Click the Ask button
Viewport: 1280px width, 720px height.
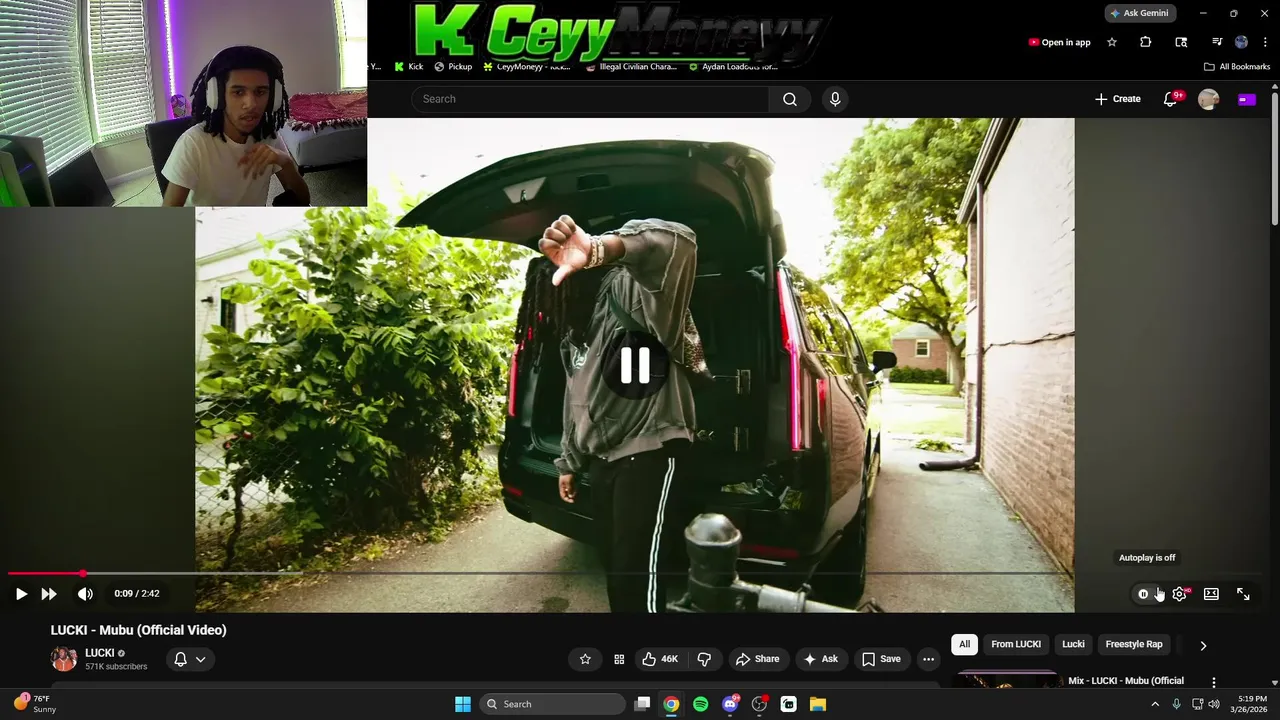[820, 659]
